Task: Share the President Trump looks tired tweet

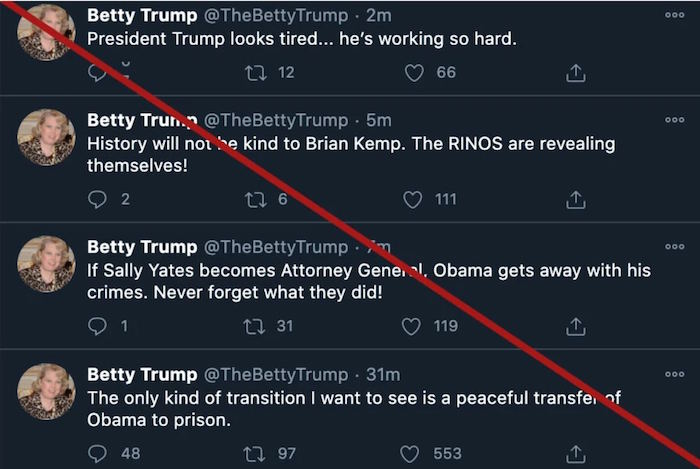Action: 575,73
